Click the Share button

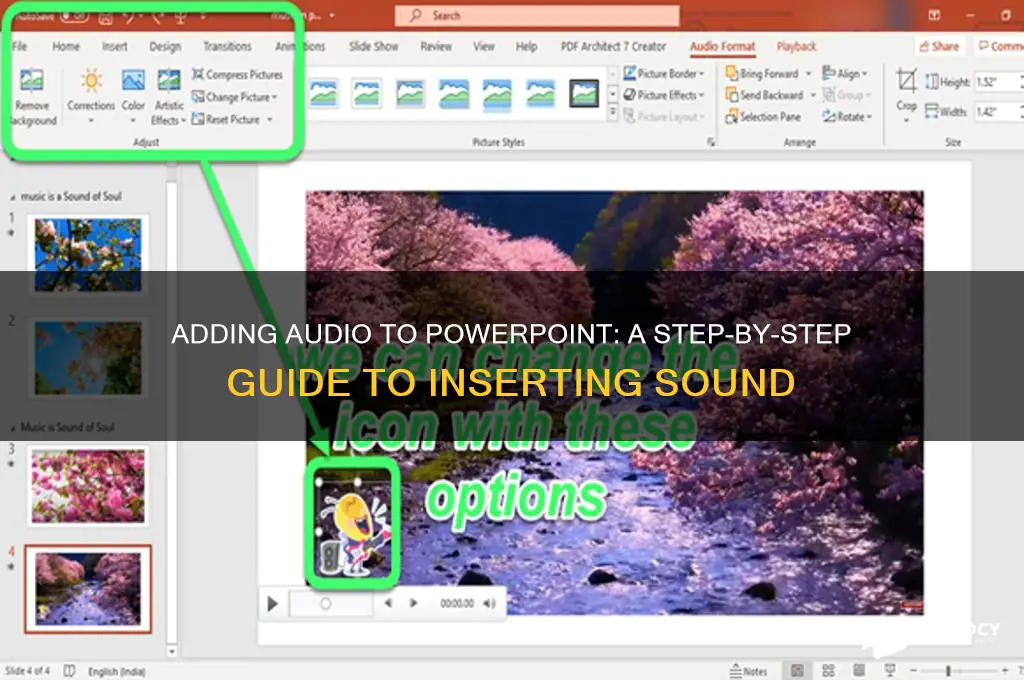(x=939, y=46)
